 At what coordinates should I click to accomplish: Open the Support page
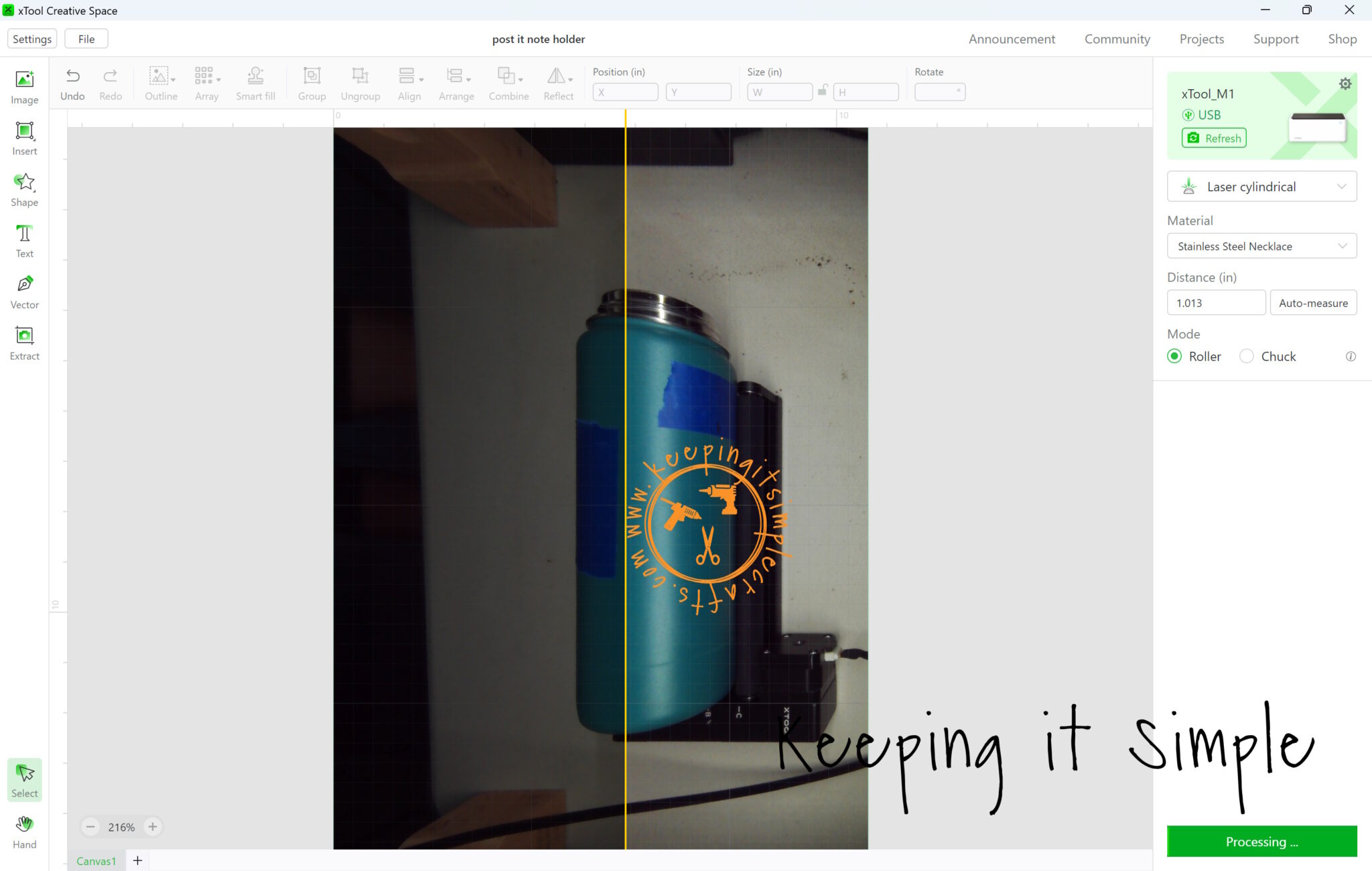(x=1276, y=39)
